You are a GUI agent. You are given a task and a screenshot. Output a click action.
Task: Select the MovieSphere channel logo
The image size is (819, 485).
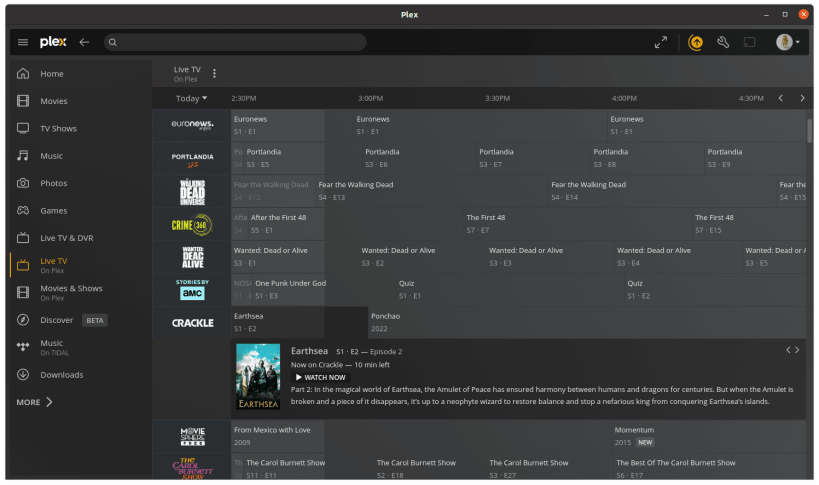point(192,436)
